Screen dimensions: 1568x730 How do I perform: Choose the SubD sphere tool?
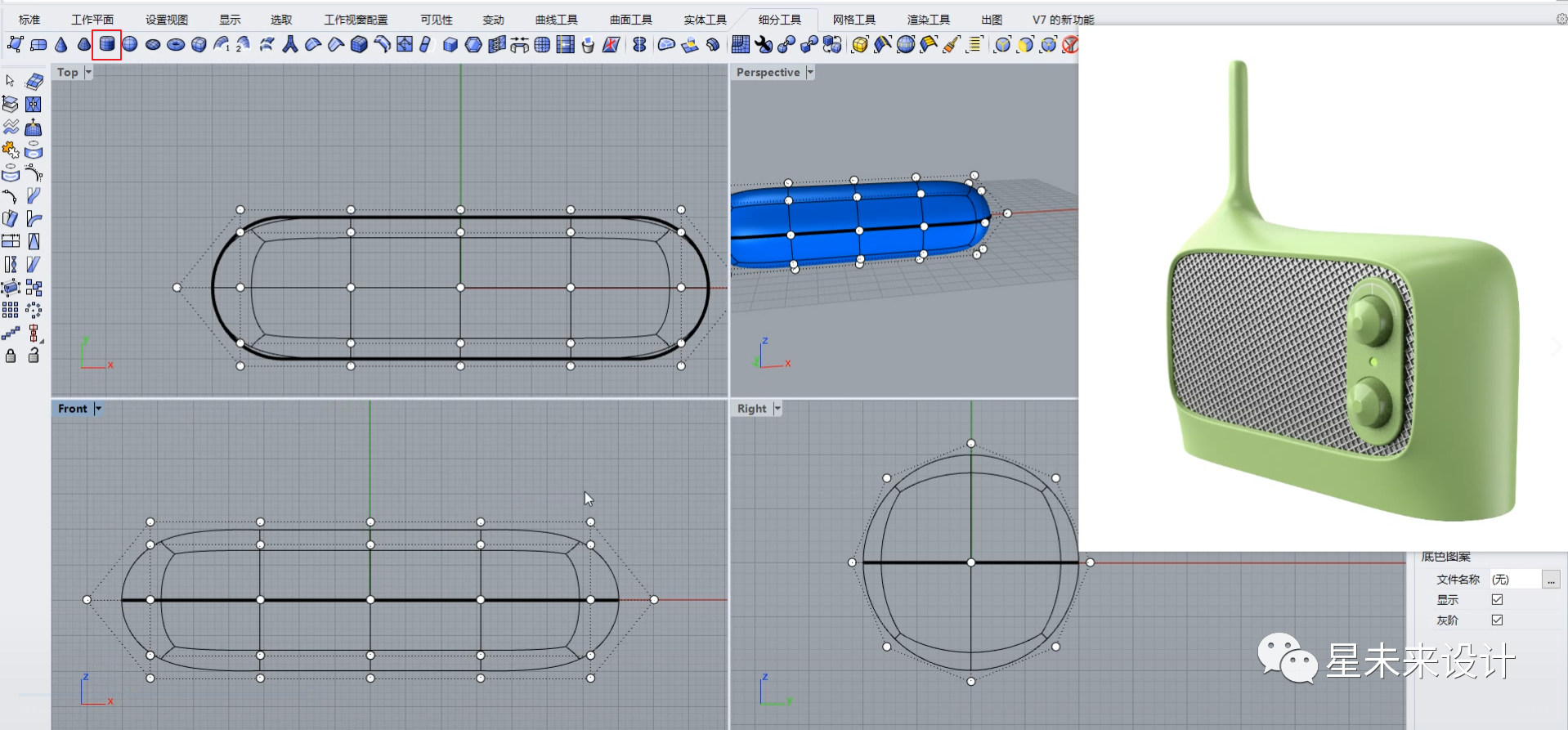point(130,45)
